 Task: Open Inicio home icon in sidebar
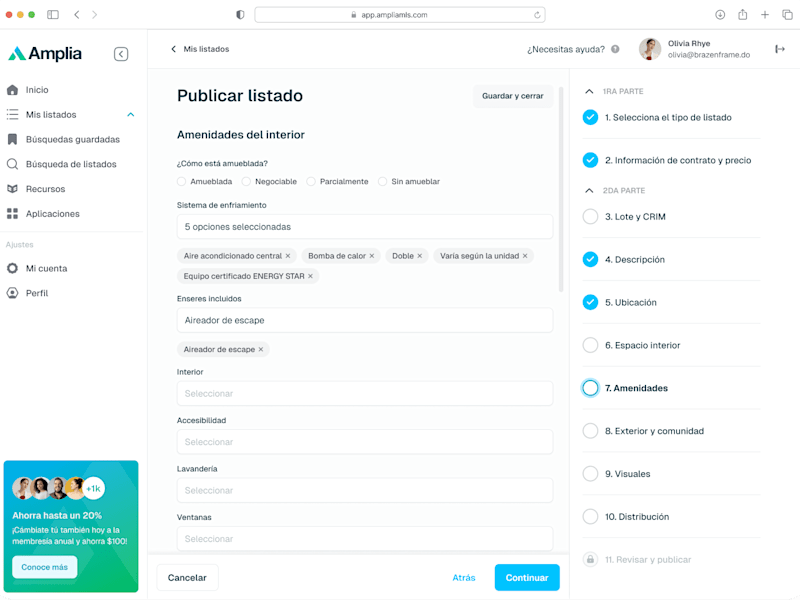[12, 90]
